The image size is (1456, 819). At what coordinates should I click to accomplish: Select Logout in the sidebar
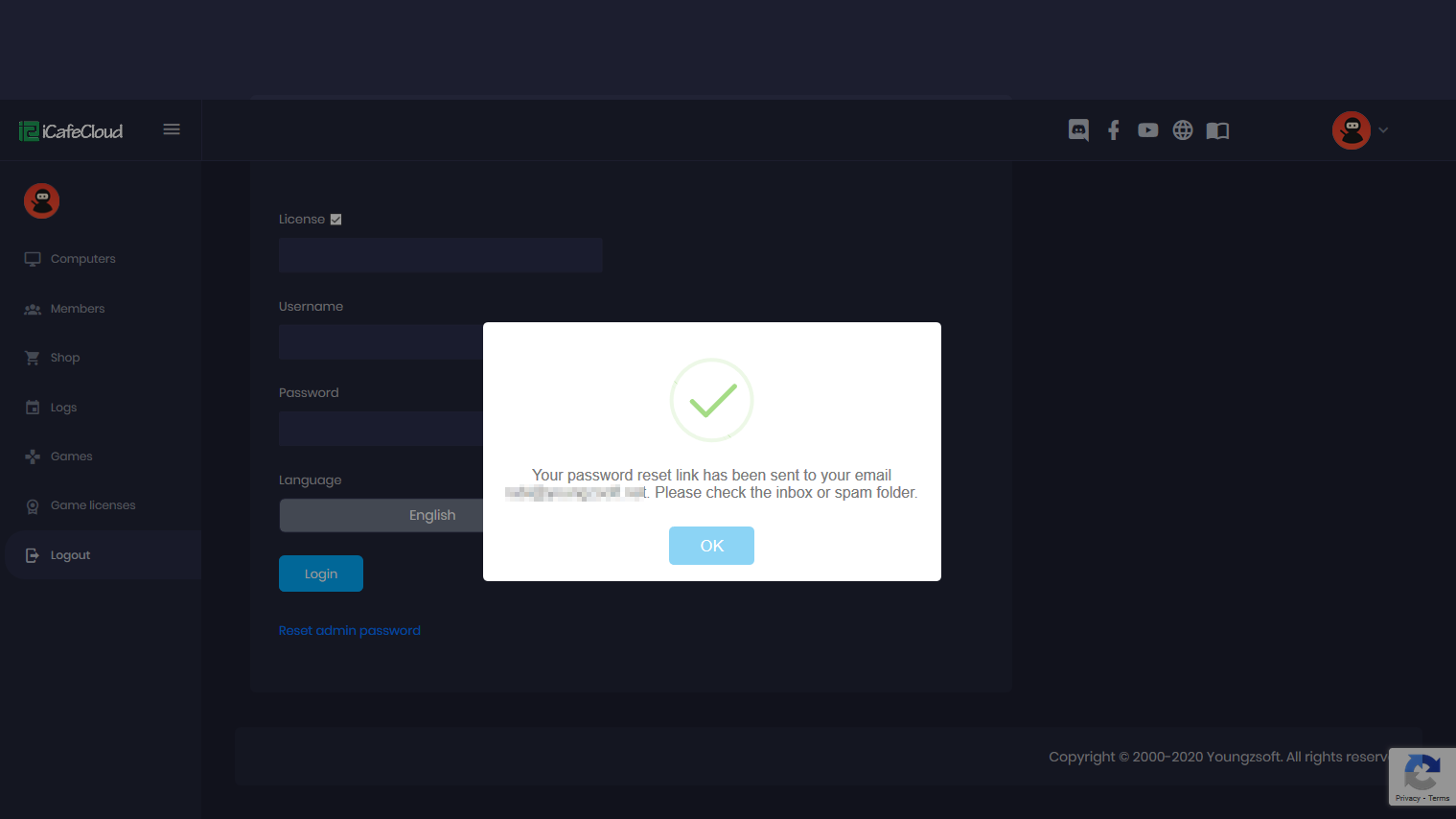[x=103, y=555]
